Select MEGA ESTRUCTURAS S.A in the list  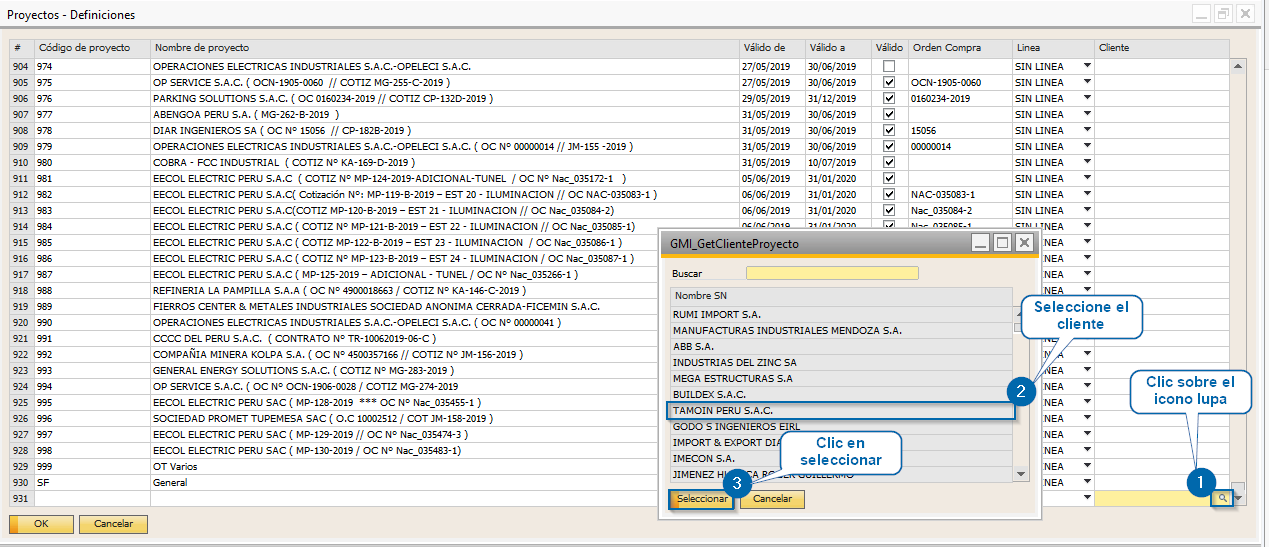click(842, 378)
